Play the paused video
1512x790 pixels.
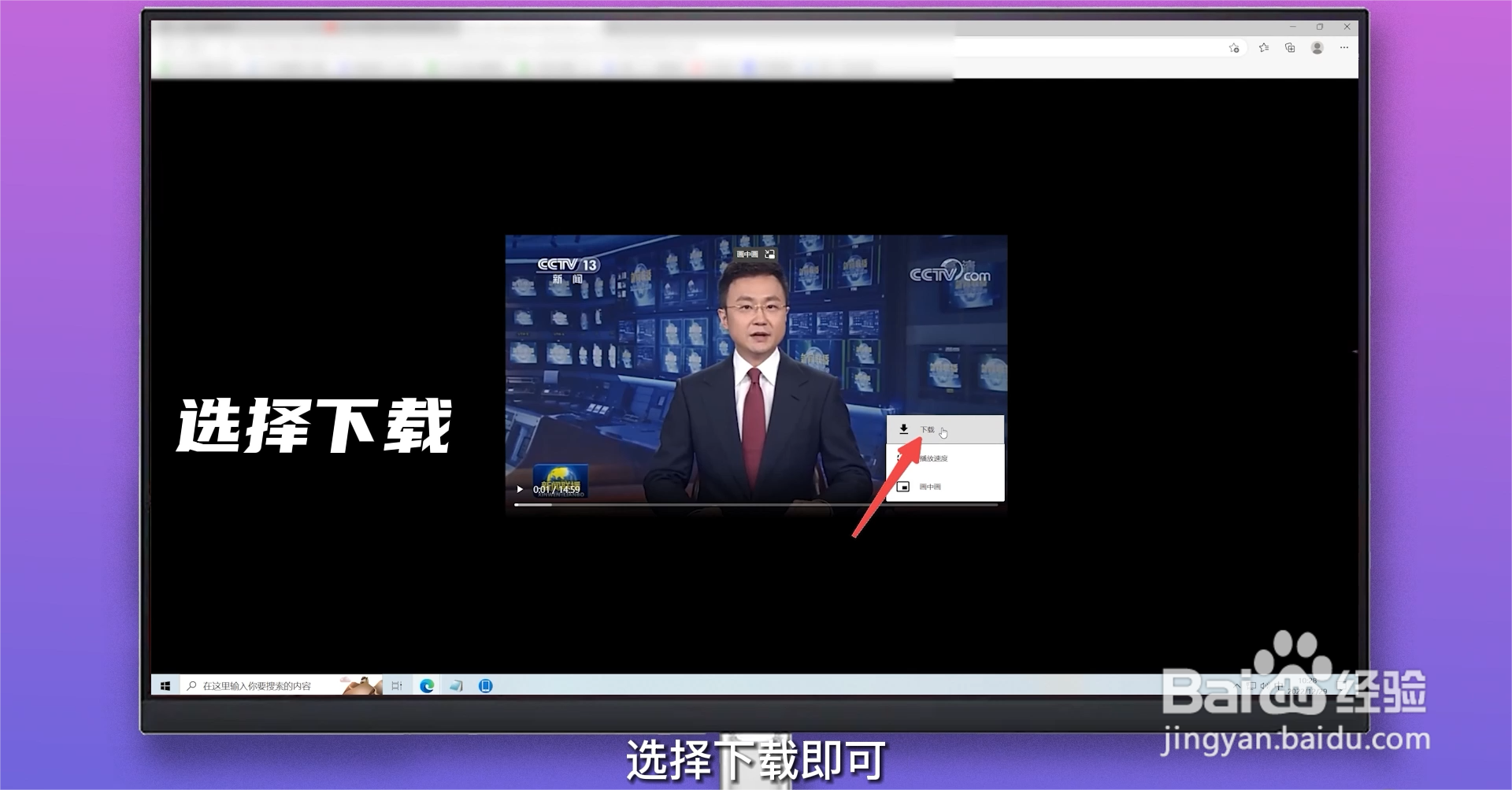tap(520, 488)
